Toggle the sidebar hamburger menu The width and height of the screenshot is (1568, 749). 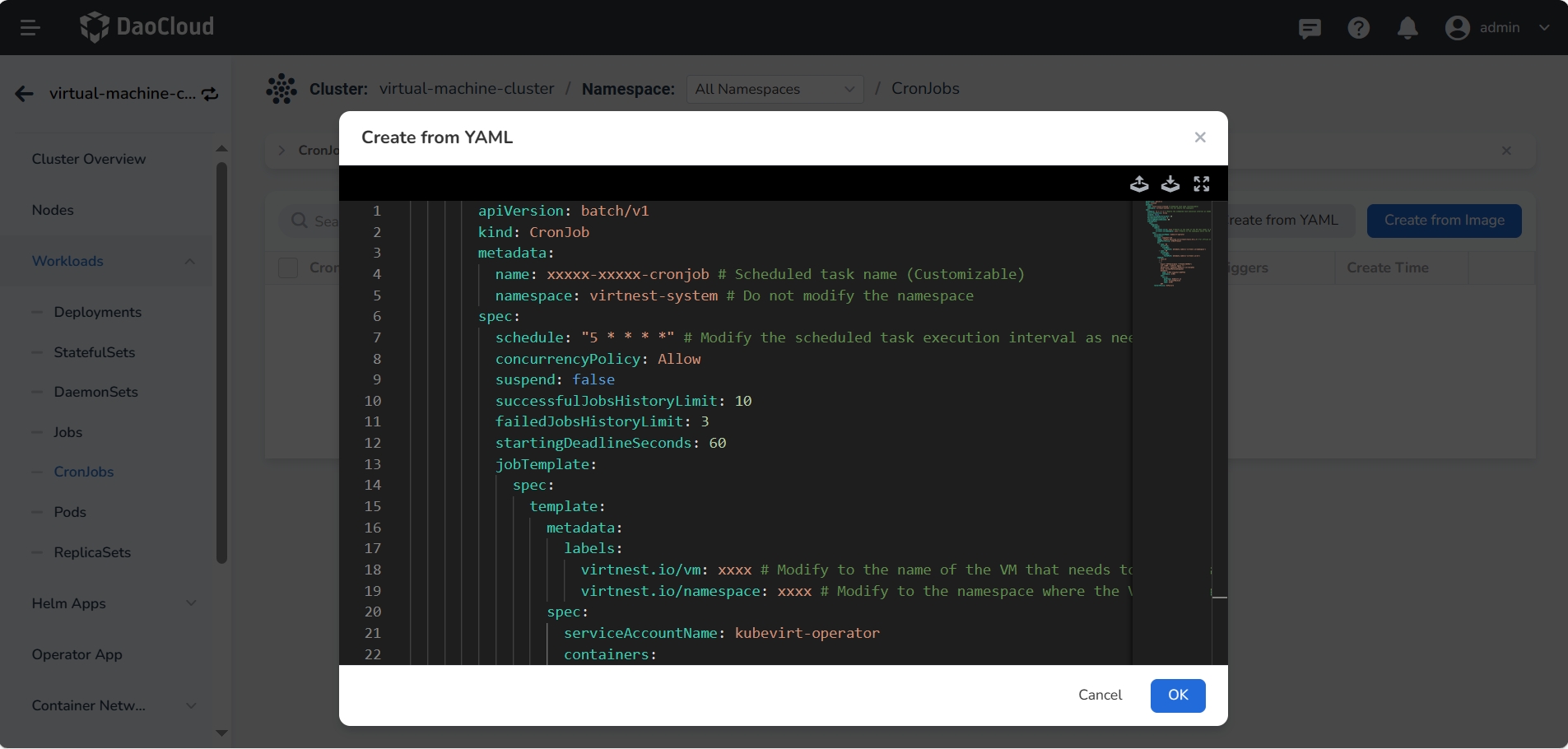31,27
